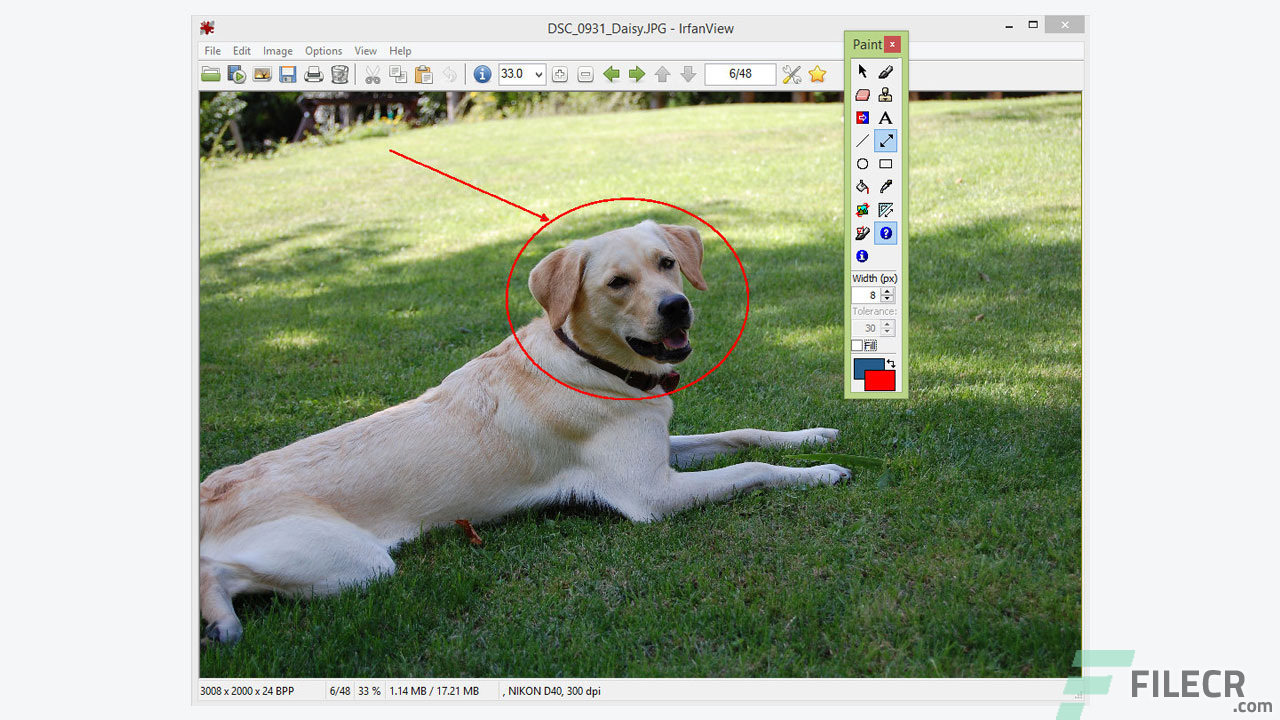
Task: Select the Paintbrush tool in the Paint panel
Action: (x=885, y=72)
